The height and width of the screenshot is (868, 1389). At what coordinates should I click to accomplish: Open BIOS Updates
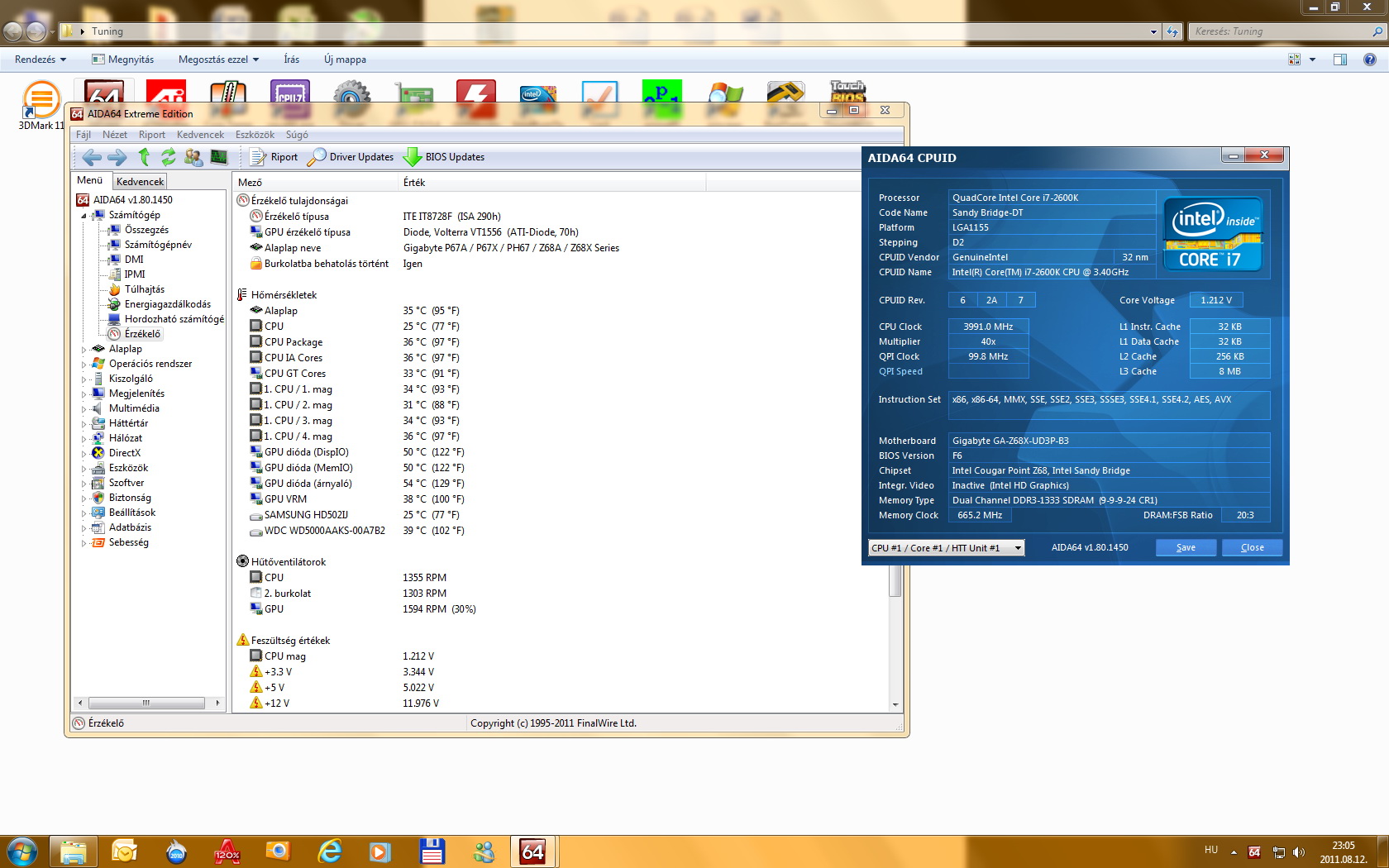click(444, 157)
